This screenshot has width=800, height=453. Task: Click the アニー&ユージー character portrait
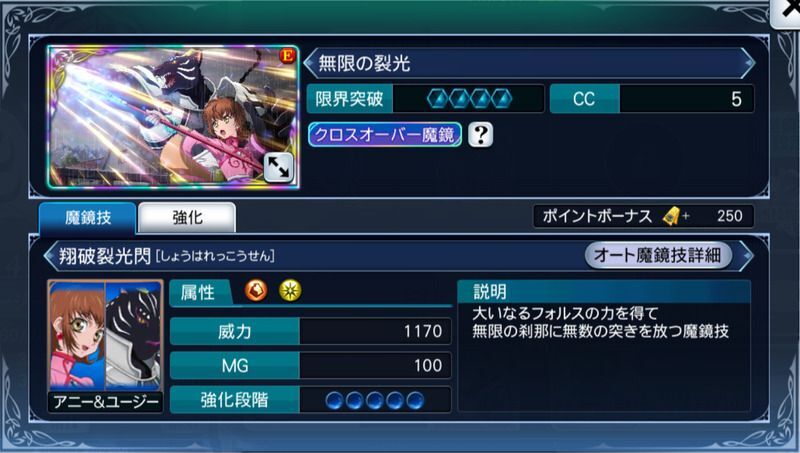106,345
